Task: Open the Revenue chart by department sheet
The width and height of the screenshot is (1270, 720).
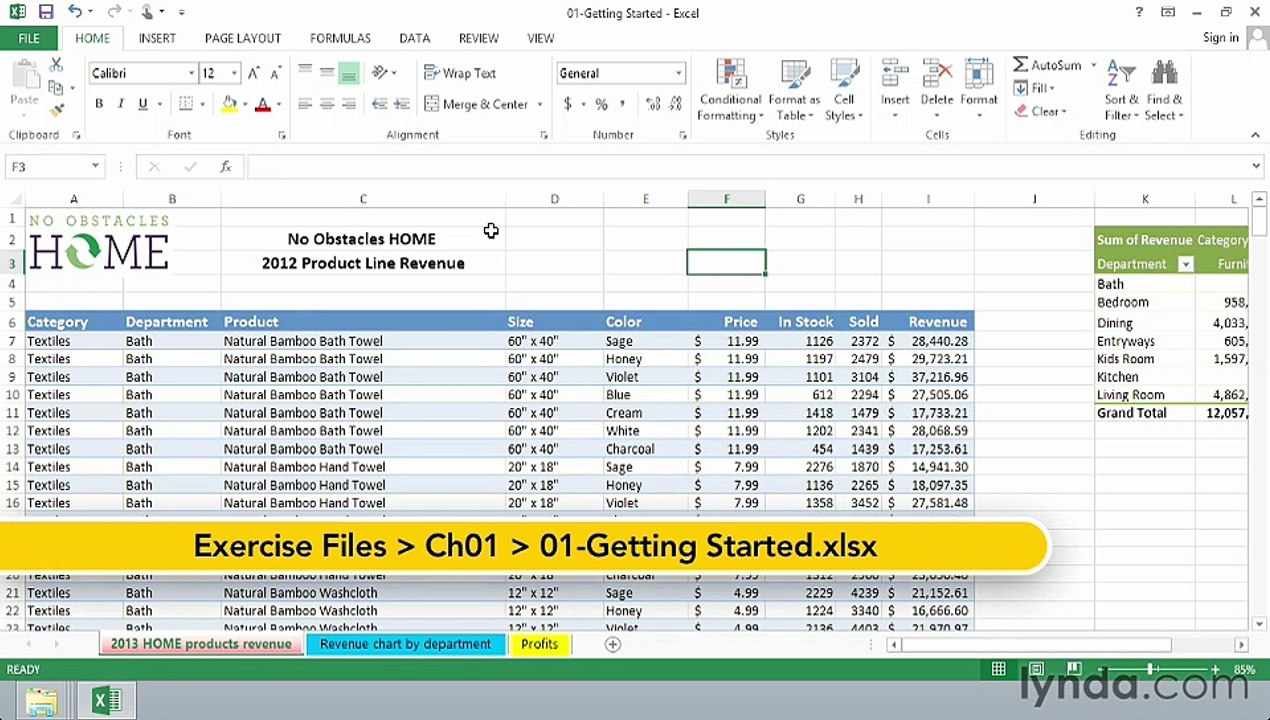Action: coord(405,644)
